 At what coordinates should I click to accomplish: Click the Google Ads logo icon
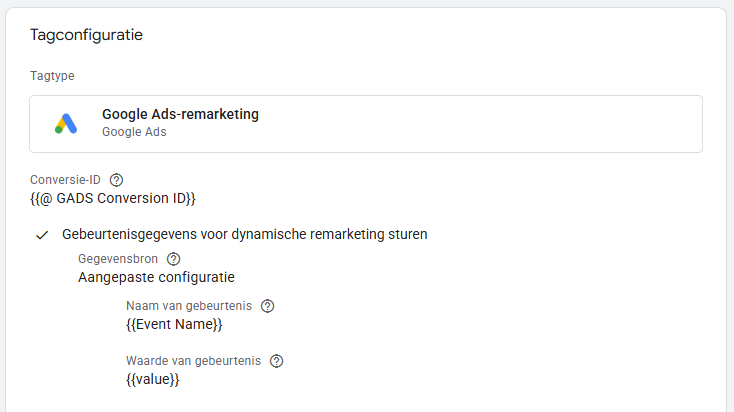[66, 124]
